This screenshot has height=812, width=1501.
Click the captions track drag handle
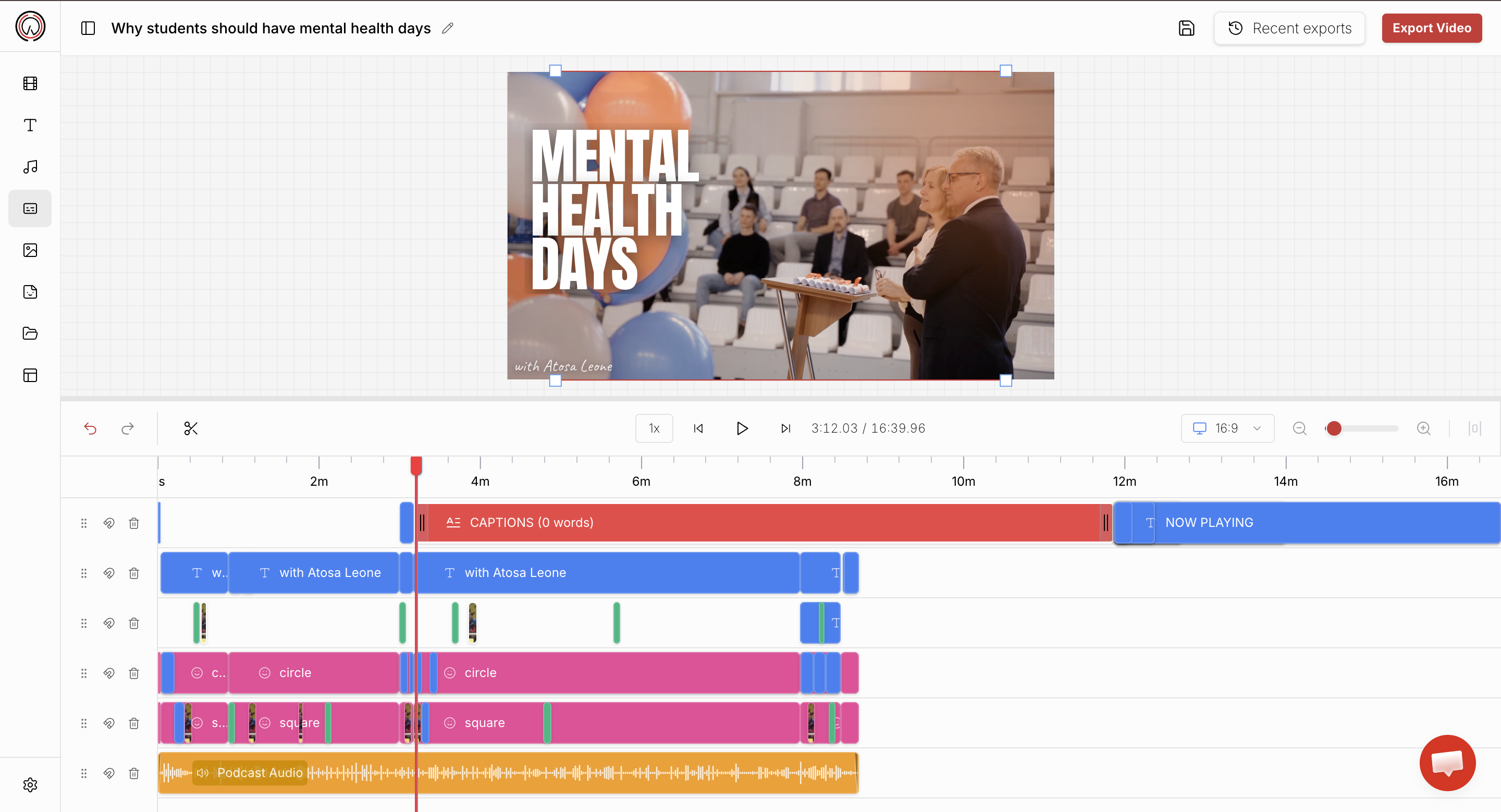[84, 523]
